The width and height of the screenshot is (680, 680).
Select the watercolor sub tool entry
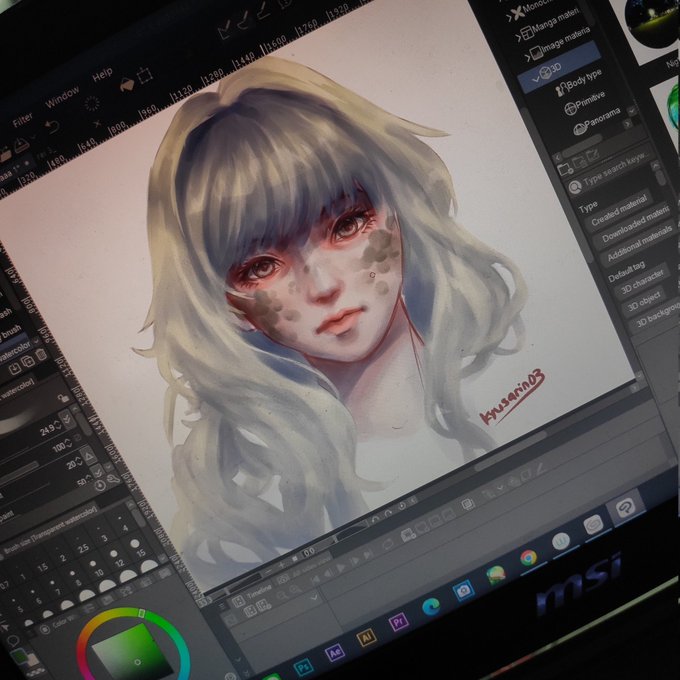click(x=15, y=352)
